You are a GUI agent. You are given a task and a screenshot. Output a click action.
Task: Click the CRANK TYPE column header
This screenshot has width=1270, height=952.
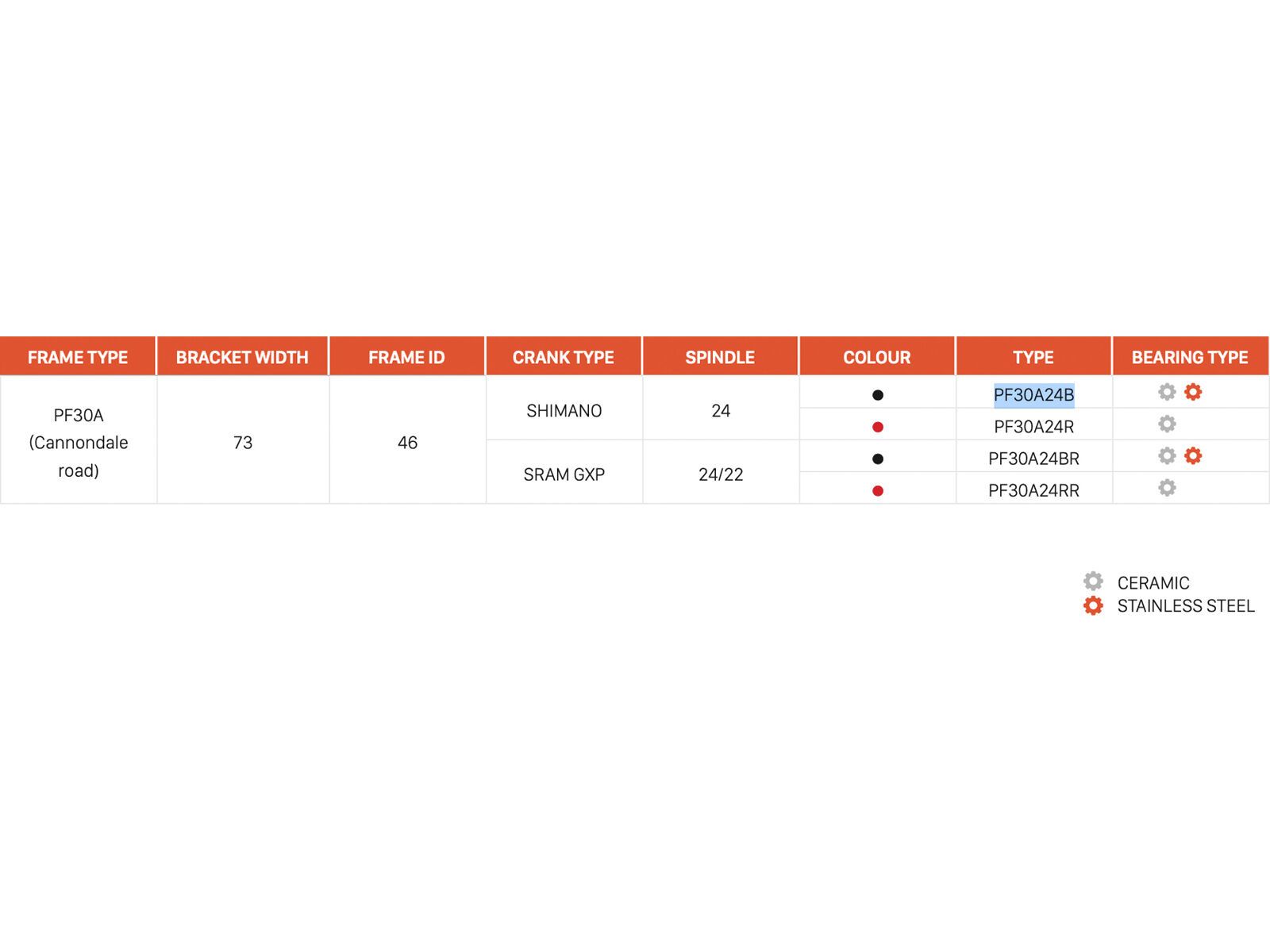click(x=563, y=357)
